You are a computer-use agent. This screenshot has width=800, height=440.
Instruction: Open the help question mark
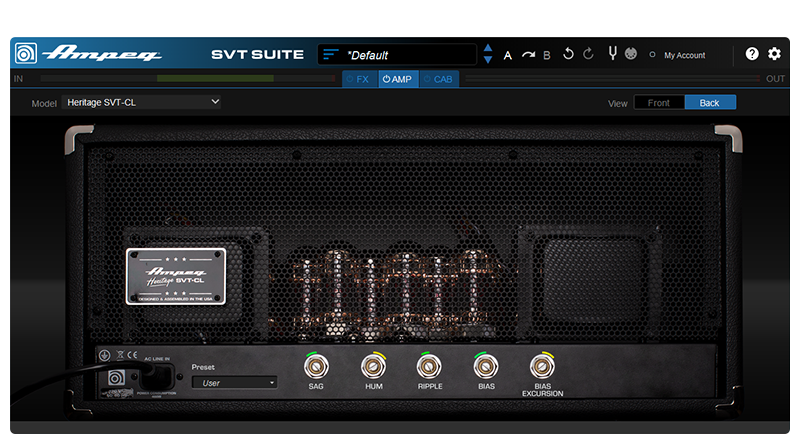752,54
